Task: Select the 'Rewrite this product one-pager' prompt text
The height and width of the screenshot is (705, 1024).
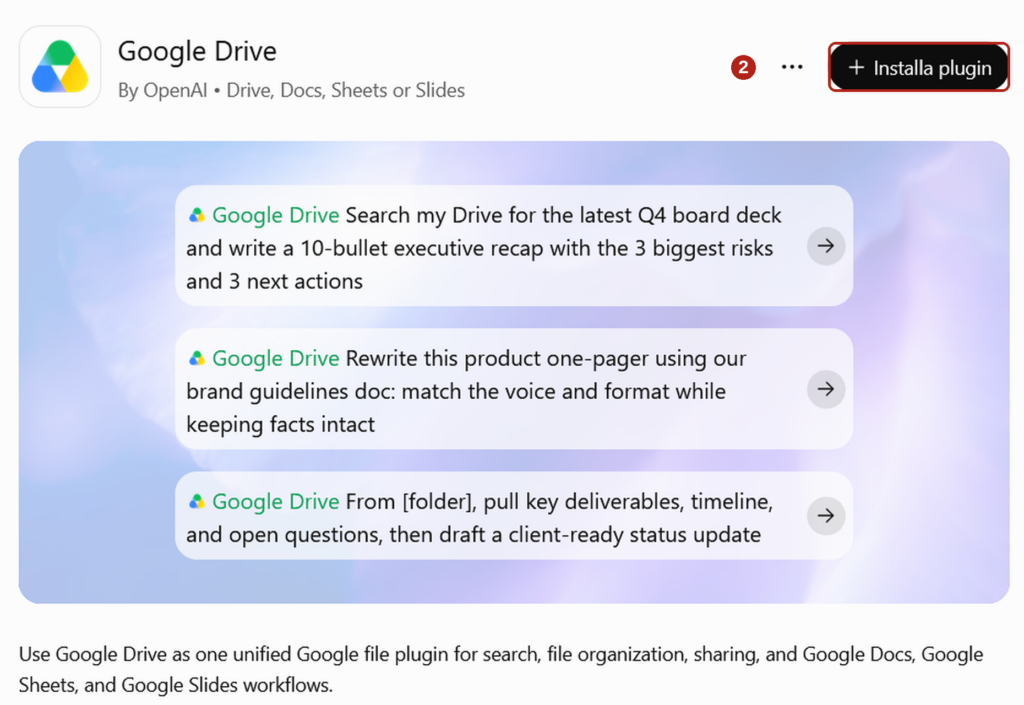Action: (x=466, y=391)
